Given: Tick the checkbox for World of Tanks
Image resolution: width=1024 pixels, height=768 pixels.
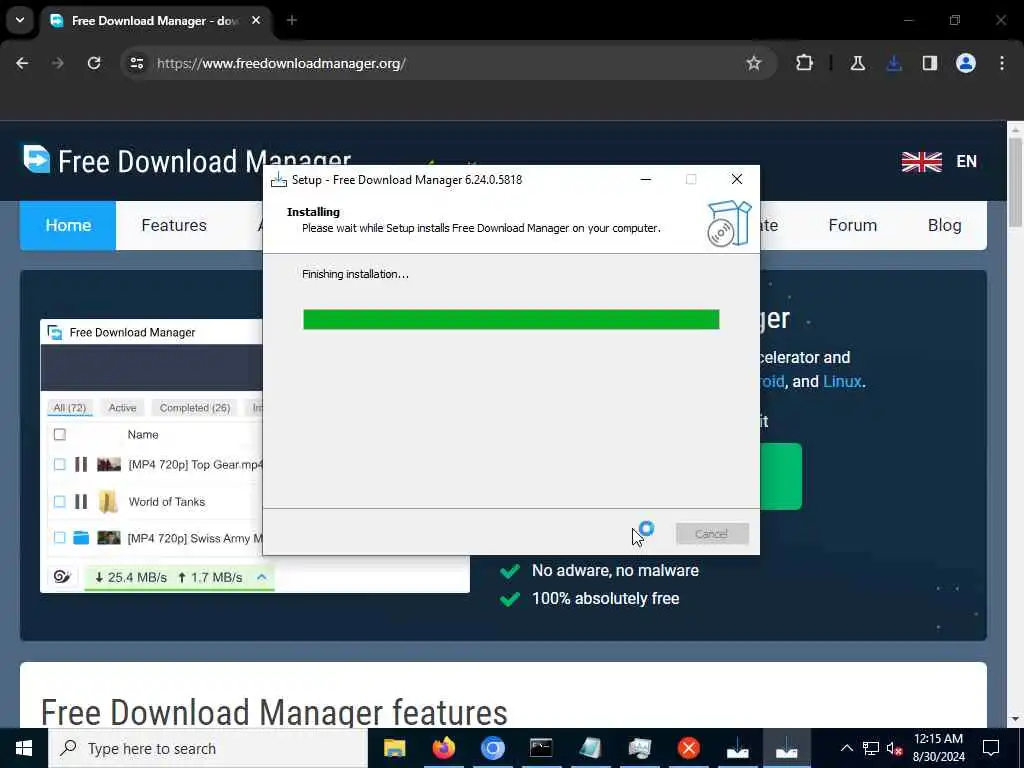Looking at the screenshot, I should pyautogui.click(x=59, y=502).
